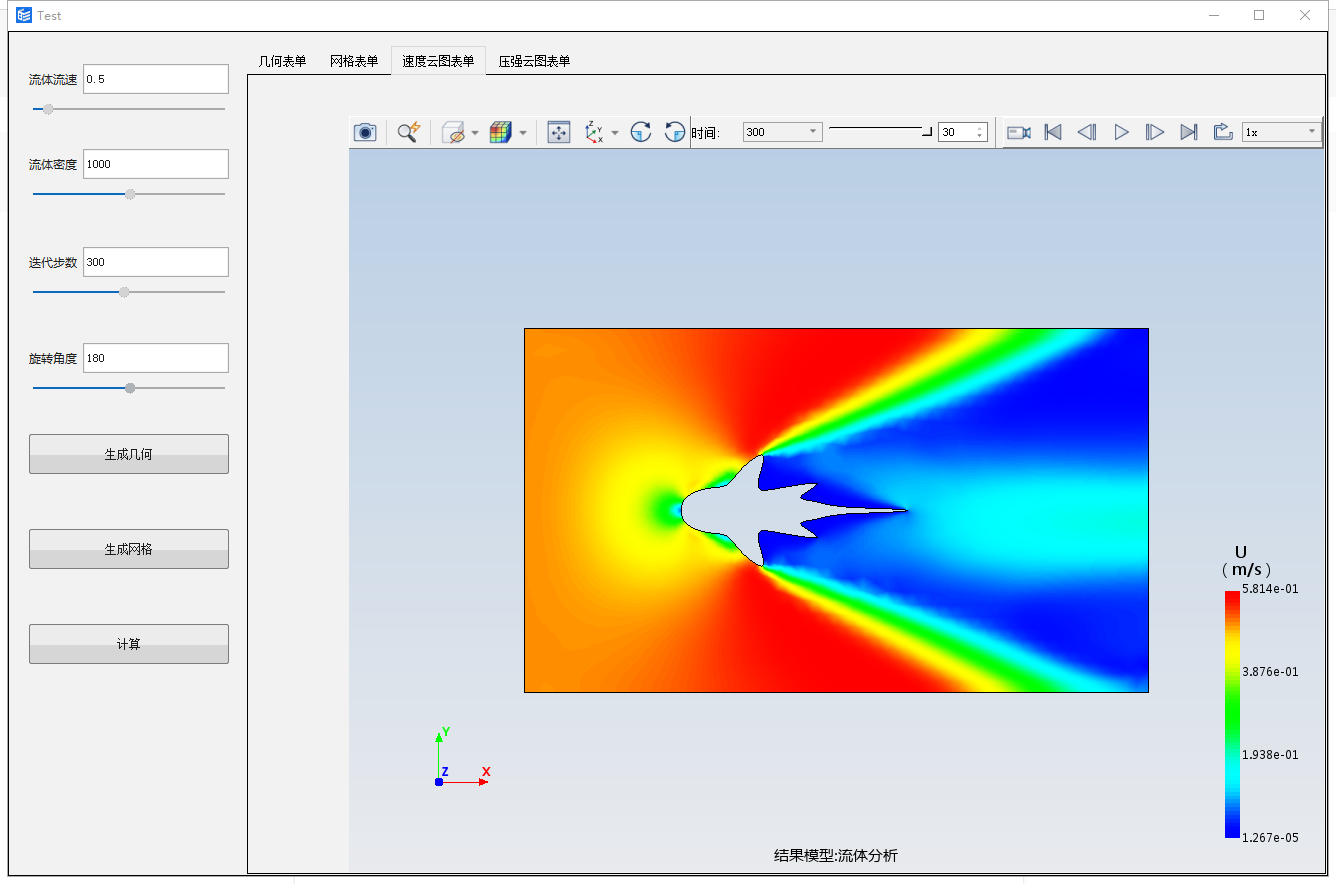Click the 生成几何 button

129,454
